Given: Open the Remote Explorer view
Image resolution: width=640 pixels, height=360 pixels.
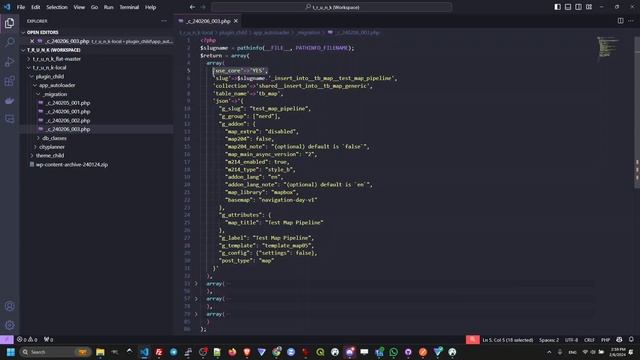Looking at the screenshot, I should (9, 119).
